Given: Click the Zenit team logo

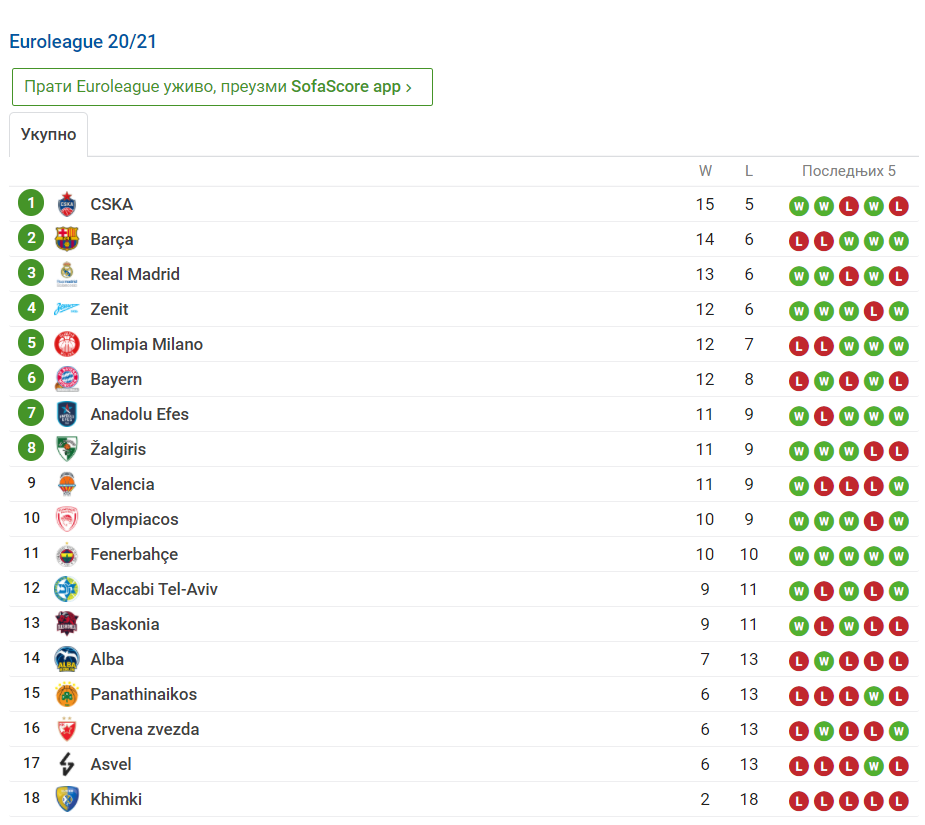Looking at the screenshot, I should (66, 309).
